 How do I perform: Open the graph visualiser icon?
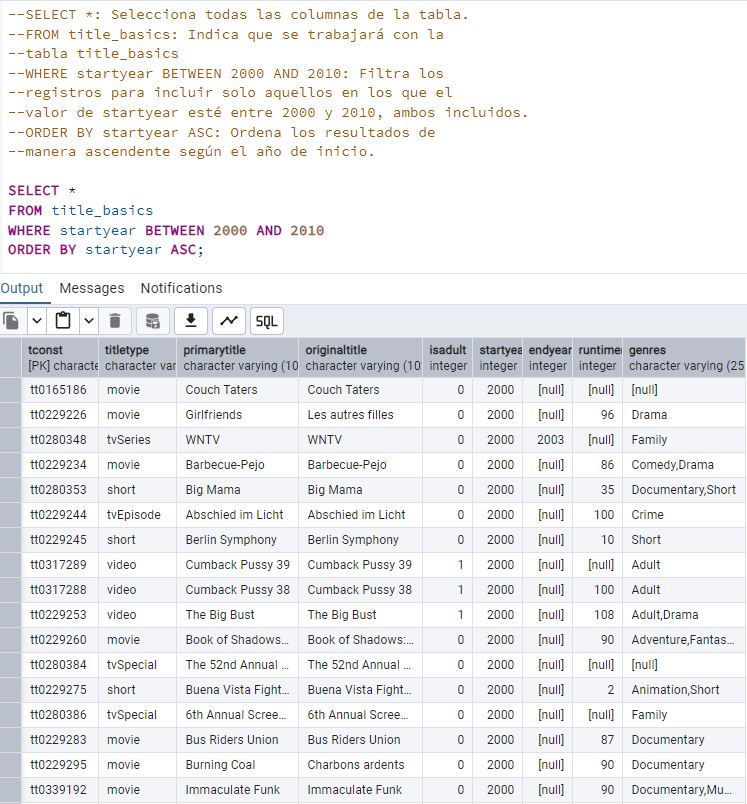(x=229, y=321)
